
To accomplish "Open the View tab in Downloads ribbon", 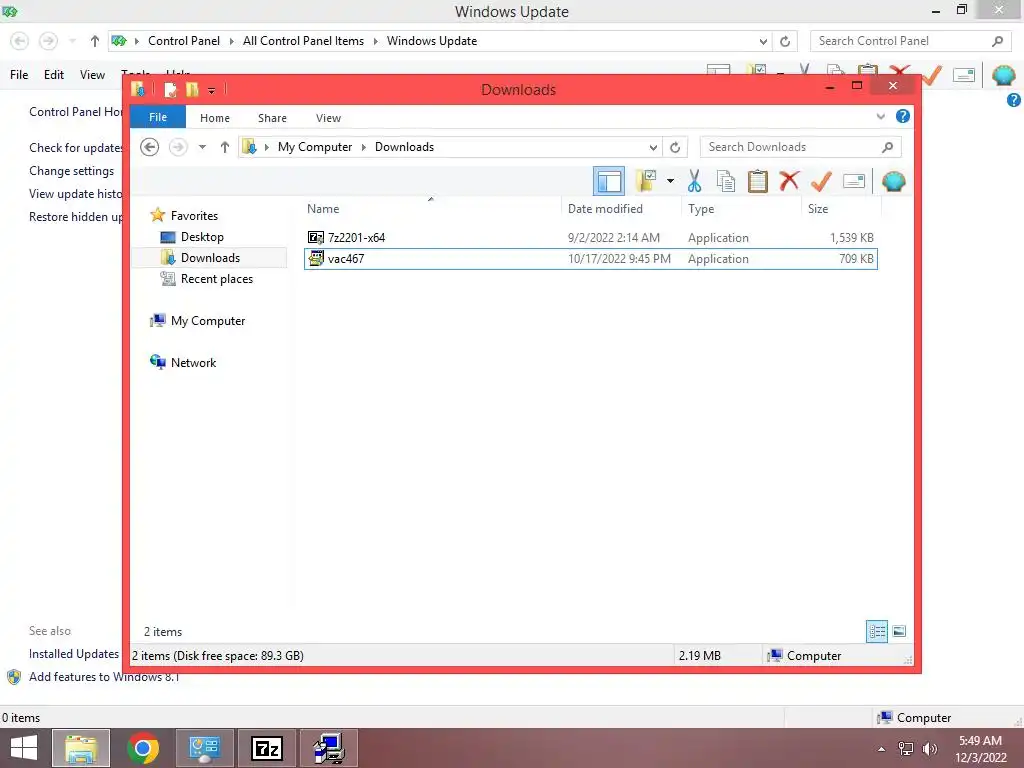I will 328,118.
